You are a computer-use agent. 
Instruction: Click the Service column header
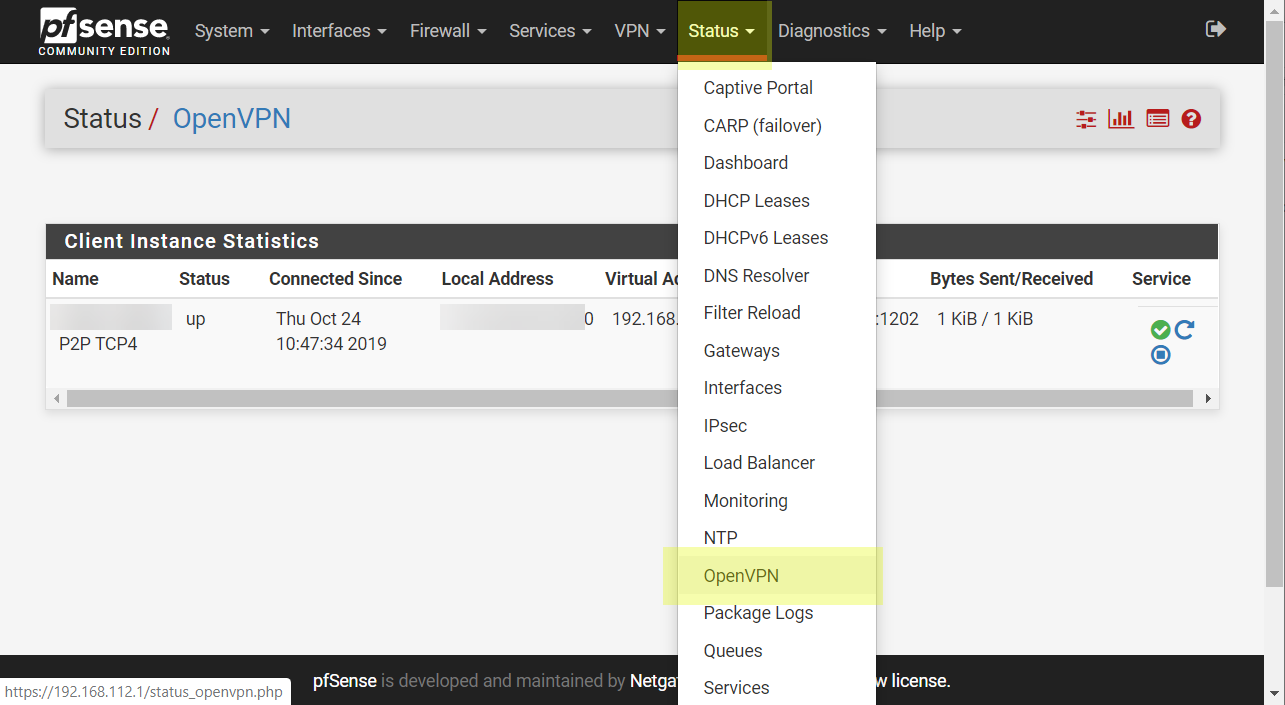pyautogui.click(x=1161, y=279)
